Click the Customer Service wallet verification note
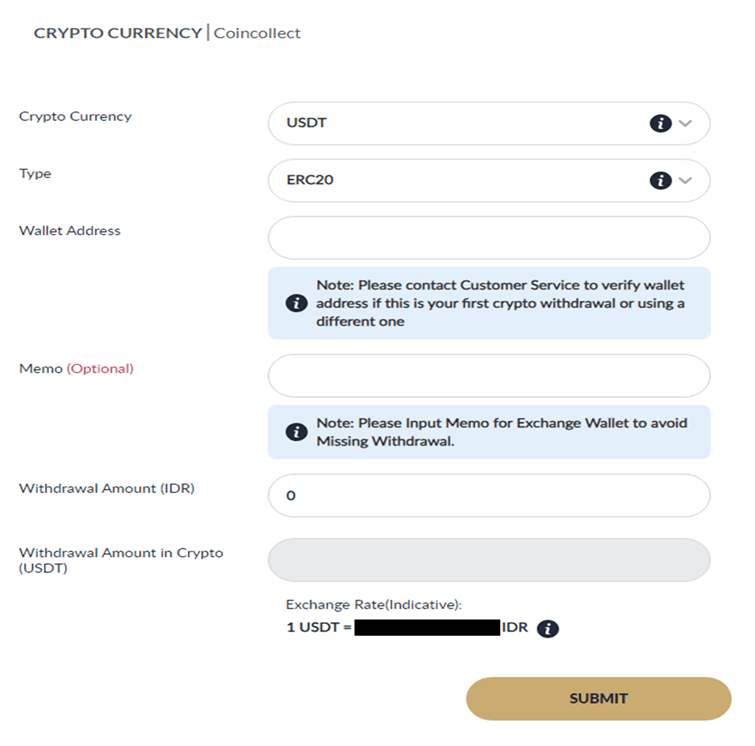Screen dimensions: 755x746 [500, 303]
